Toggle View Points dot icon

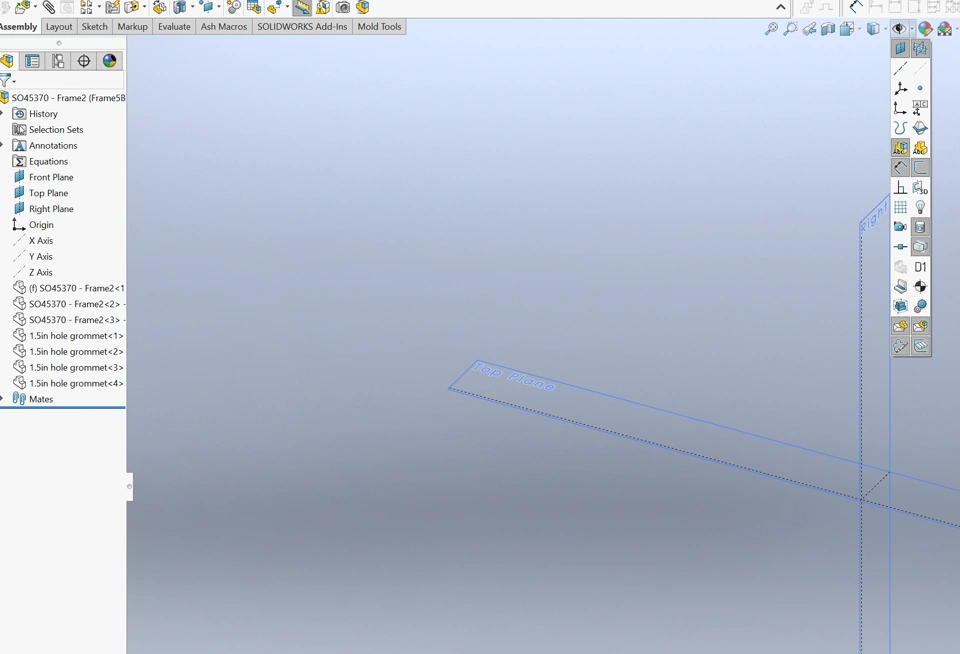[x=920, y=88]
